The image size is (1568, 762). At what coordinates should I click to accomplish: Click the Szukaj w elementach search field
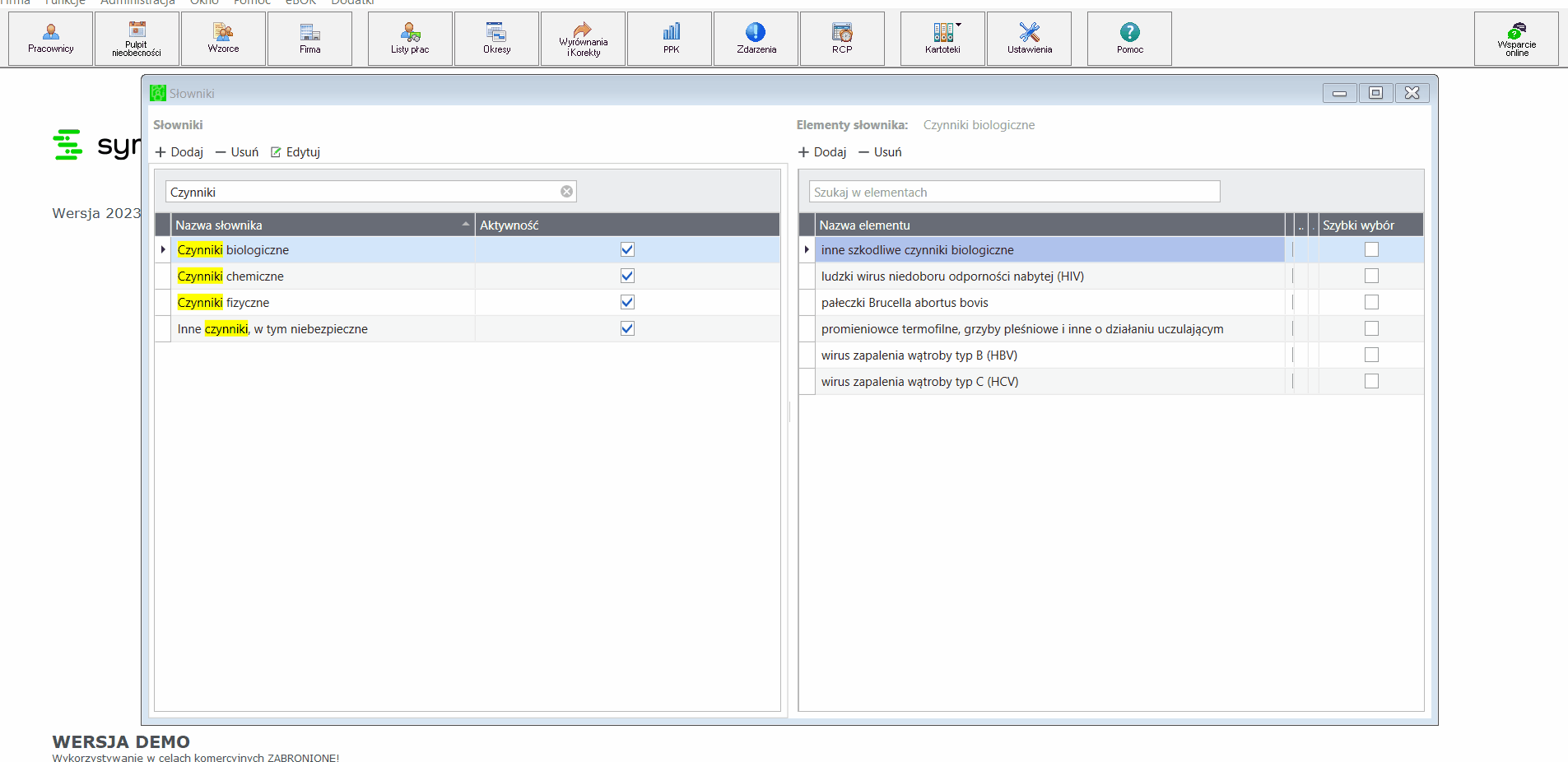pyautogui.click(x=1014, y=192)
